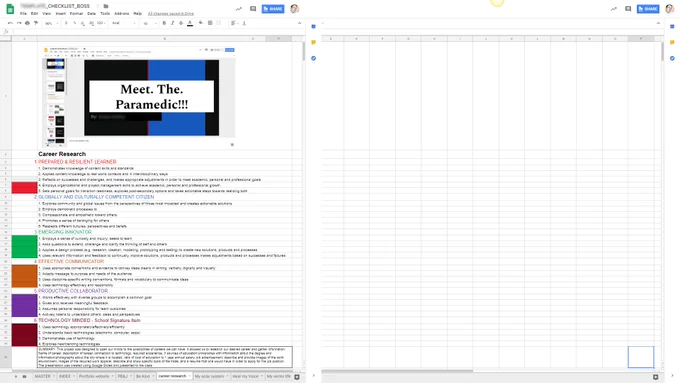
Task: Toggle bold formatting
Action: [164, 23]
